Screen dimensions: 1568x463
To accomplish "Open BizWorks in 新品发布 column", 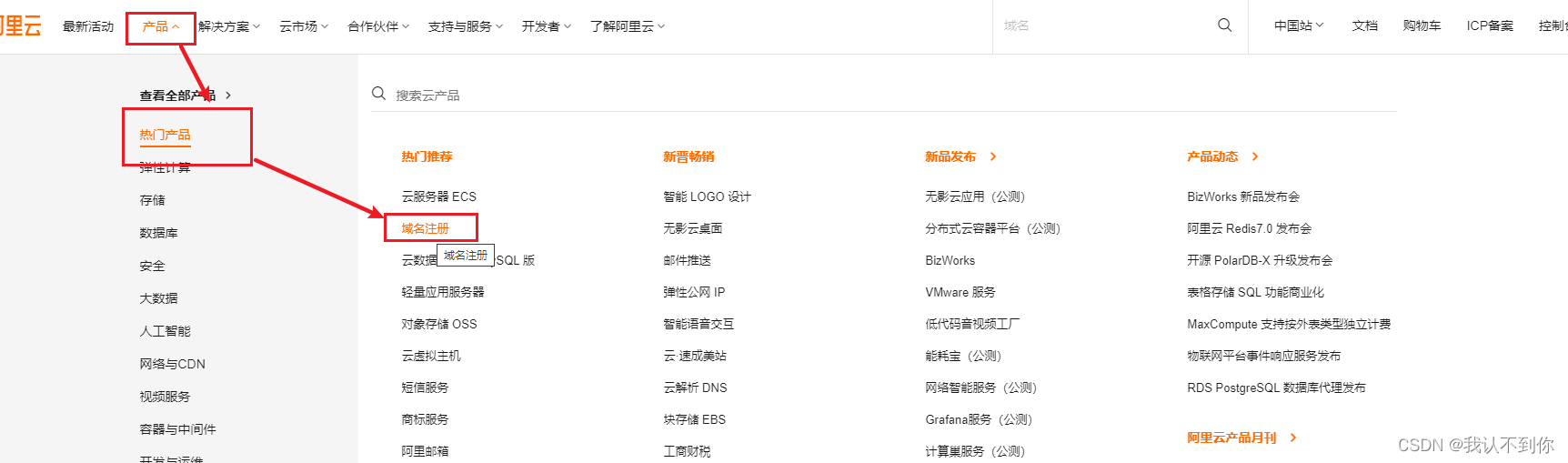I will pos(950,260).
